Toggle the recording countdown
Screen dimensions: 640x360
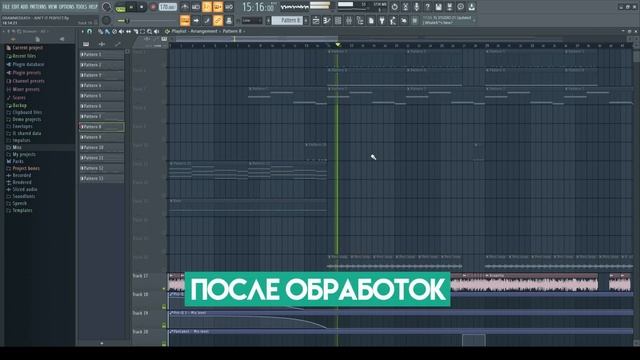point(207,7)
